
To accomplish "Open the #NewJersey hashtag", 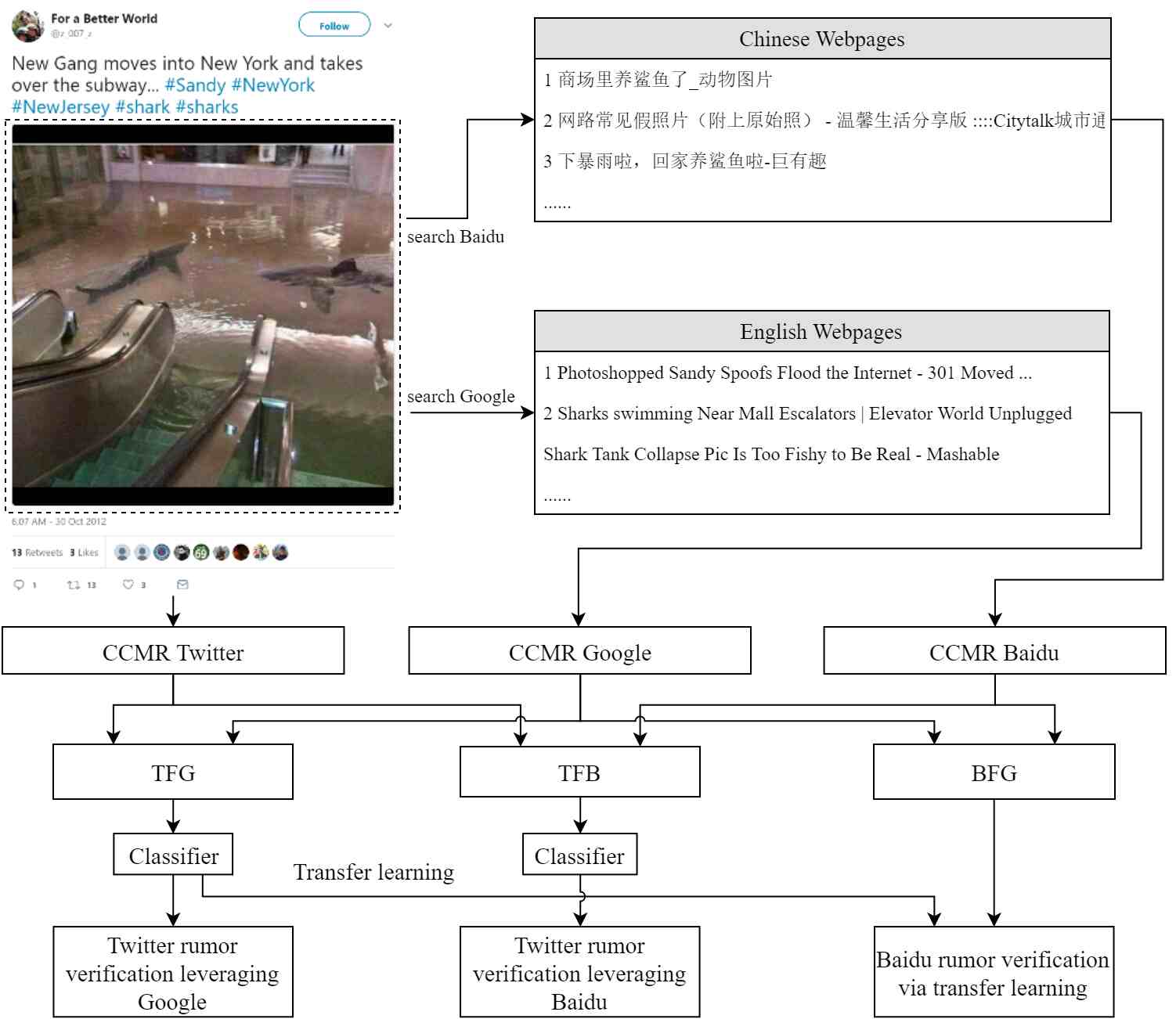I will 60,107.
